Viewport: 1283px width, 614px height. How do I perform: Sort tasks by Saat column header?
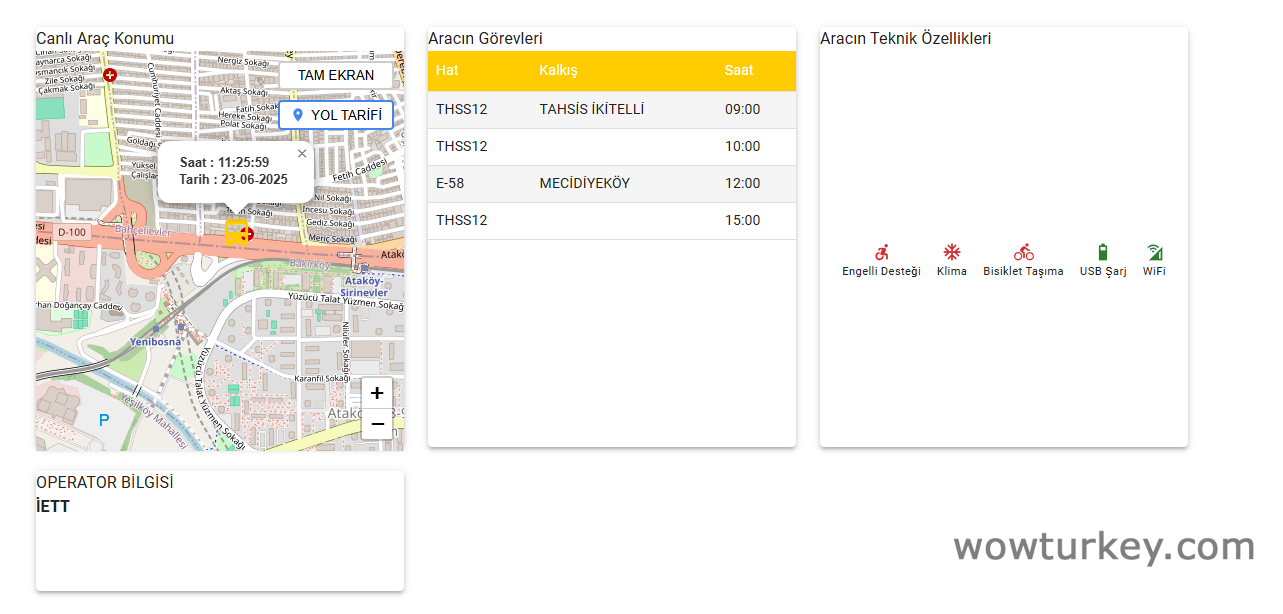(739, 71)
